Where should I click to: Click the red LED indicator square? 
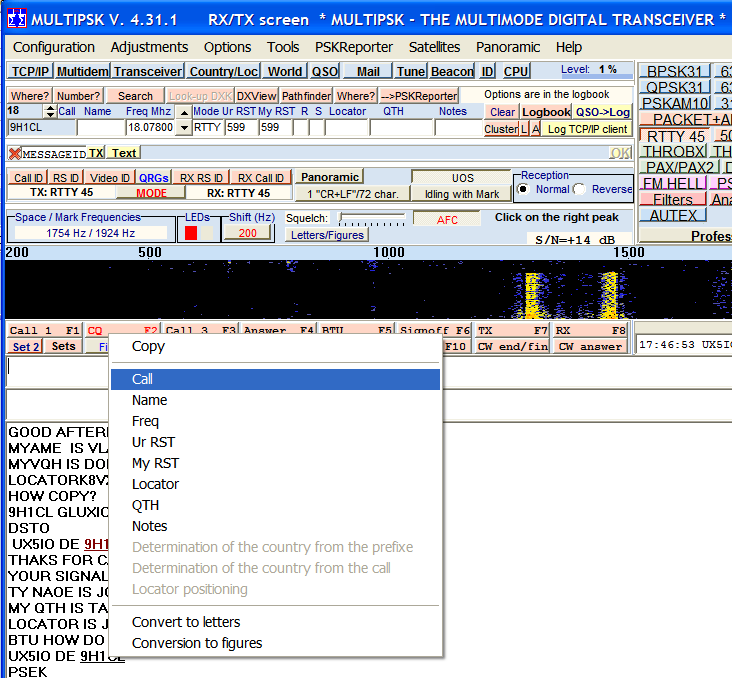pyautogui.click(x=191, y=233)
